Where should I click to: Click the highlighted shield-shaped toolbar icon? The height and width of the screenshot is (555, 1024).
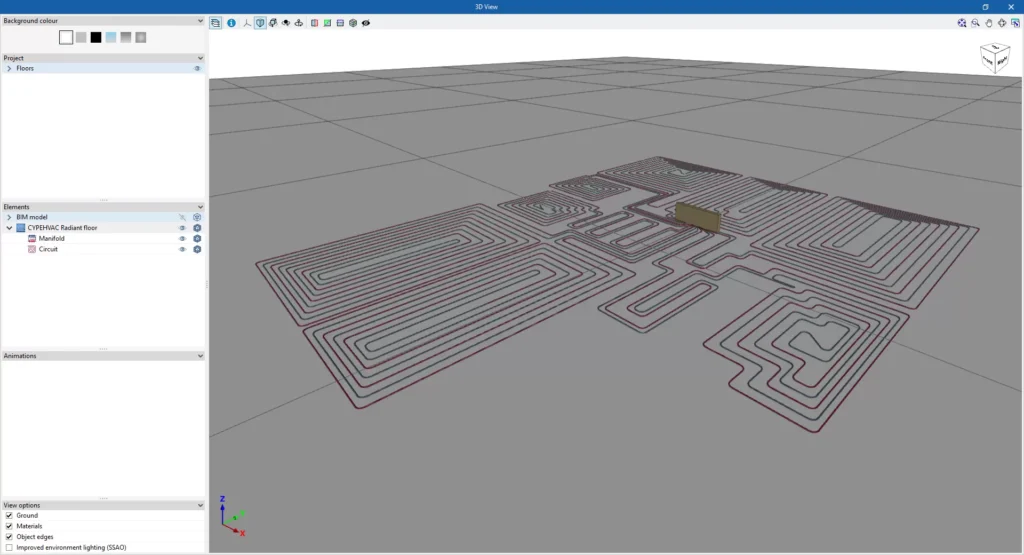pos(260,23)
